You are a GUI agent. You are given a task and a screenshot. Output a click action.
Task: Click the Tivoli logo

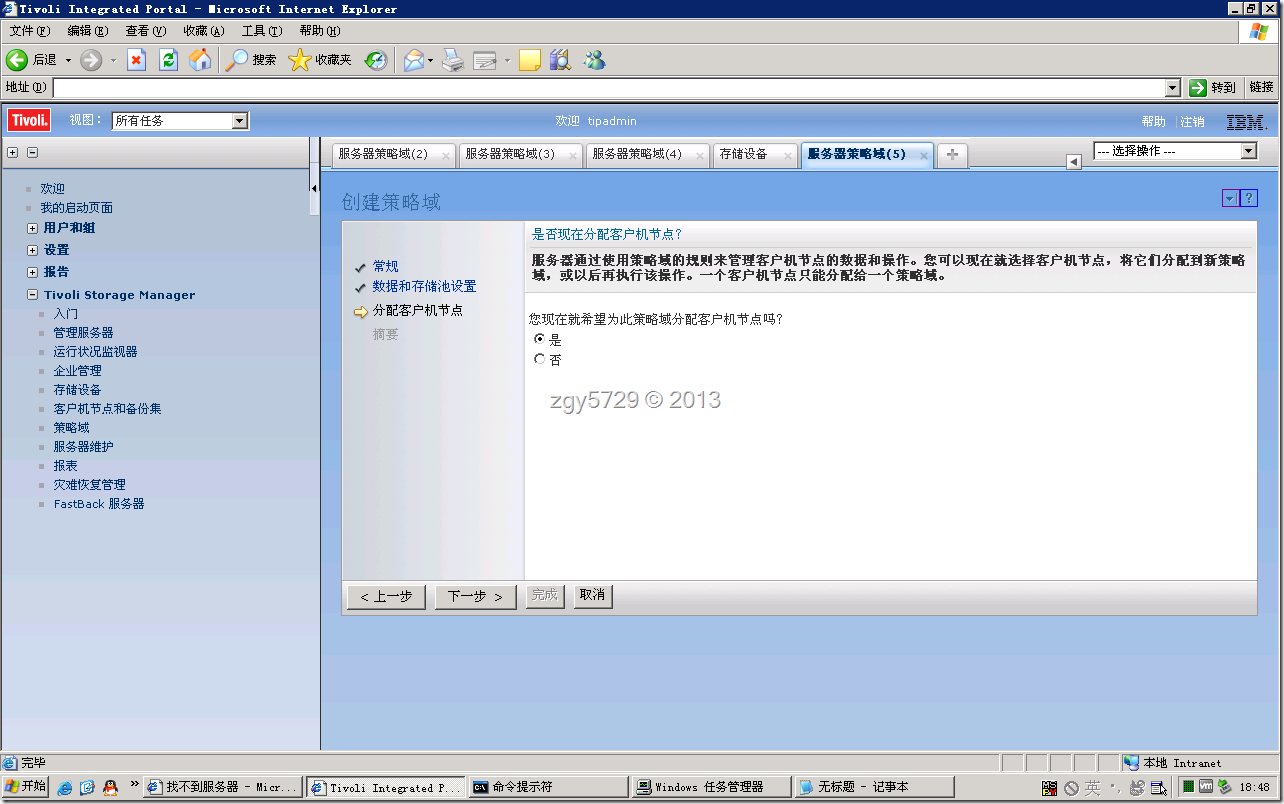[29, 121]
